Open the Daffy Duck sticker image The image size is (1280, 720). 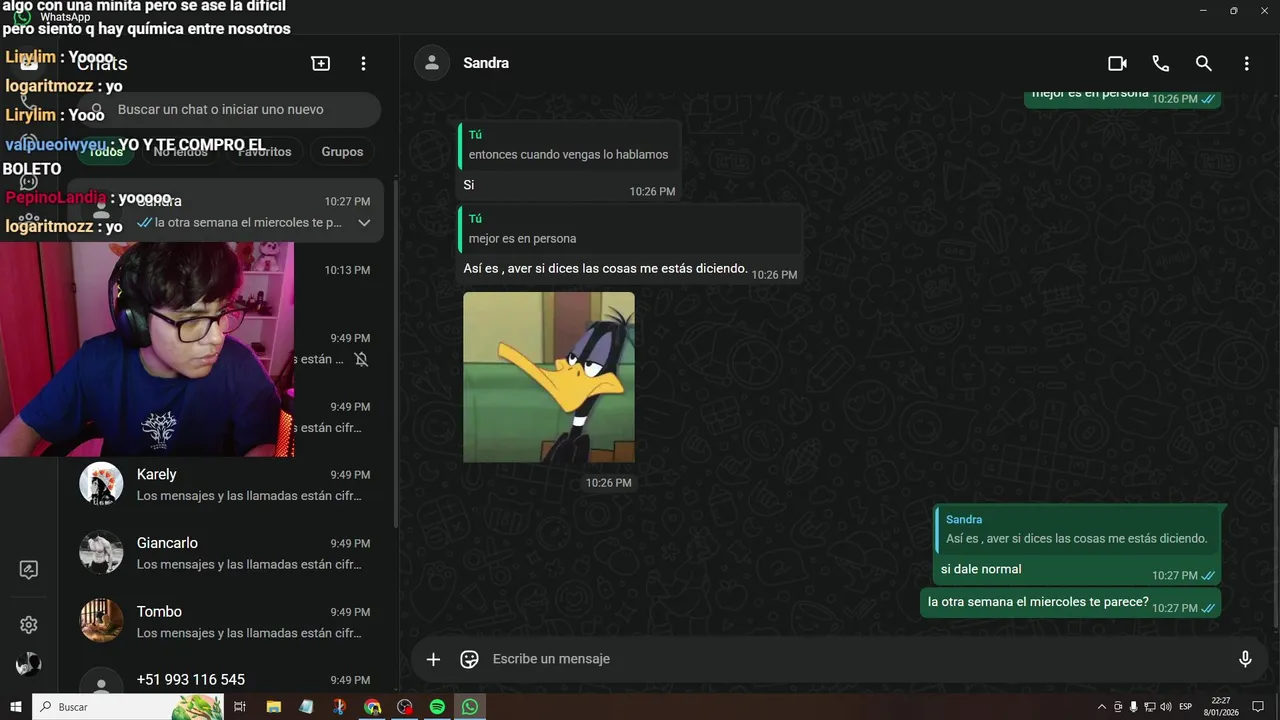click(x=549, y=377)
